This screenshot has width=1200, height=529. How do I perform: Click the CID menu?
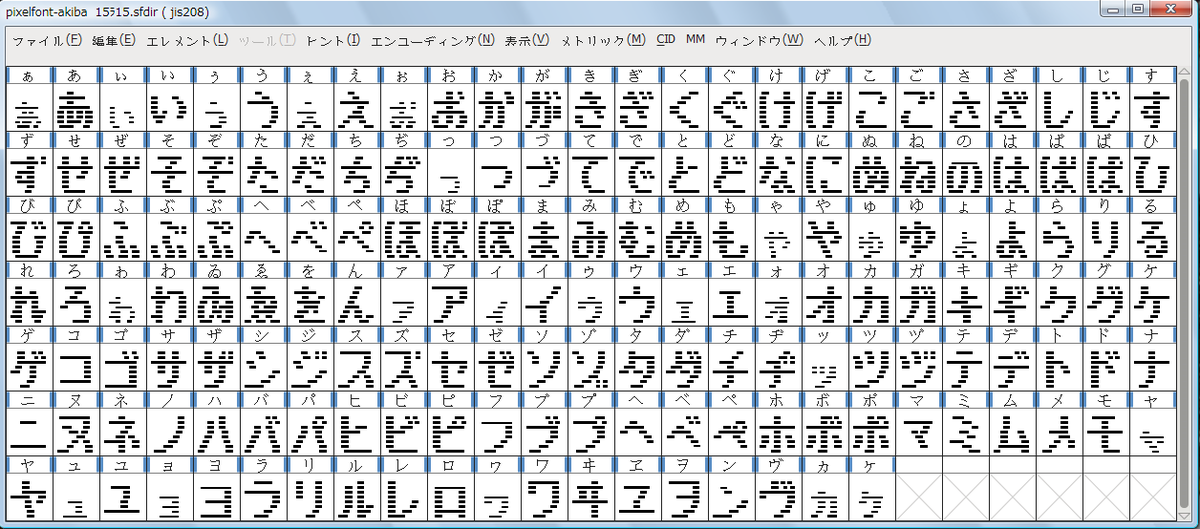tap(665, 41)
